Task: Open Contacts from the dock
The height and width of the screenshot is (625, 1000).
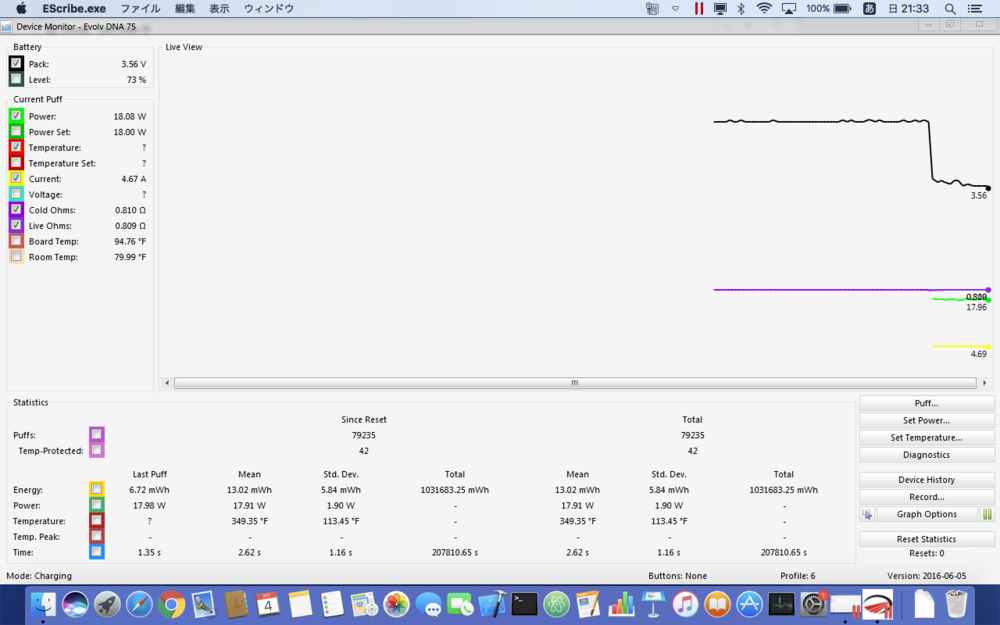Action: pyautogui.click(x=236, y=603)
